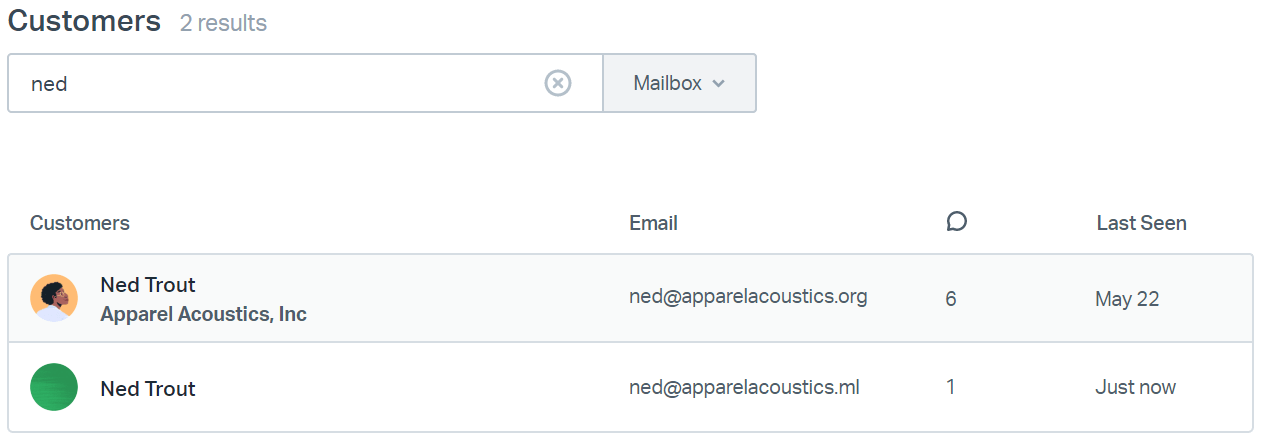
Task: Click the conversations speech bubble column icon
Action: (x=956, y=222)
